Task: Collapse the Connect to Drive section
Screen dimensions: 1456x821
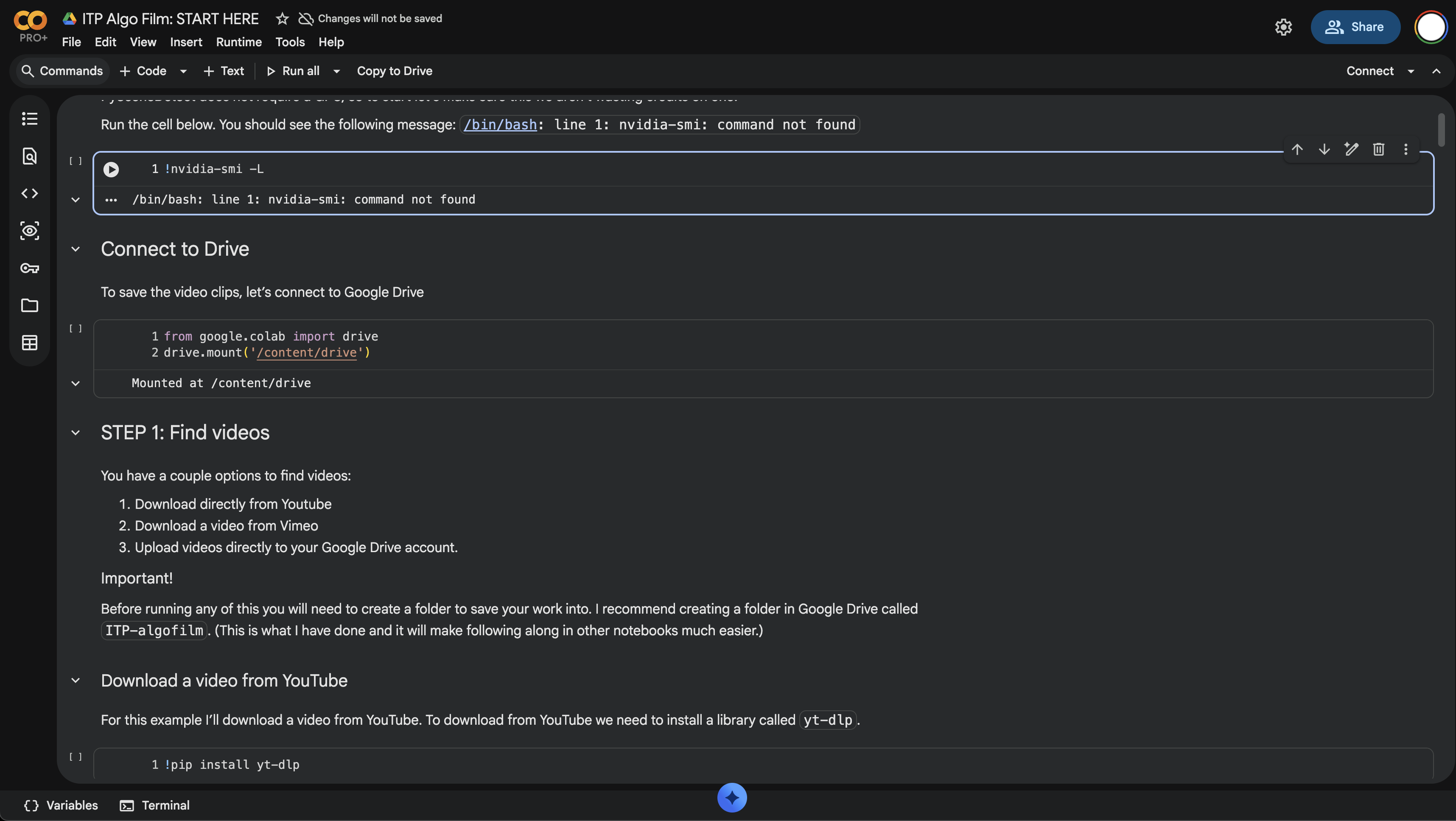Action: point(76,249)
